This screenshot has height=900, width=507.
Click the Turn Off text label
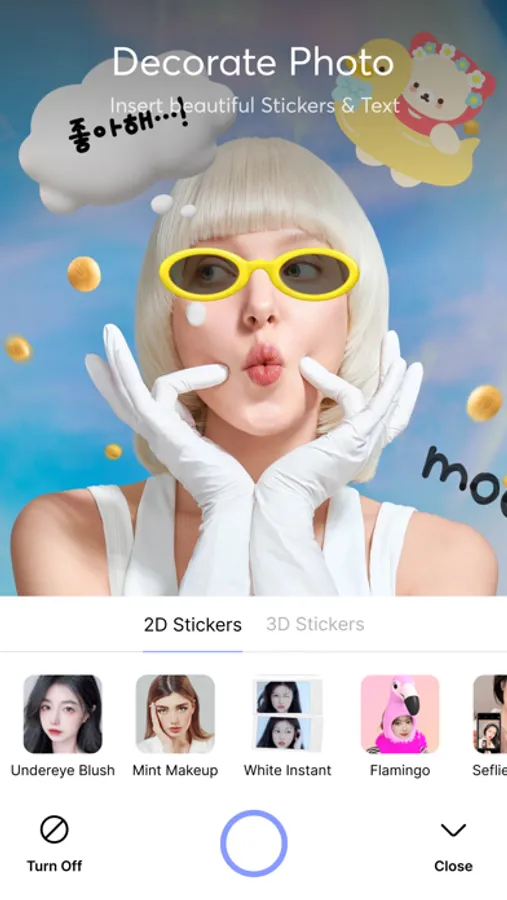[54, 866]
